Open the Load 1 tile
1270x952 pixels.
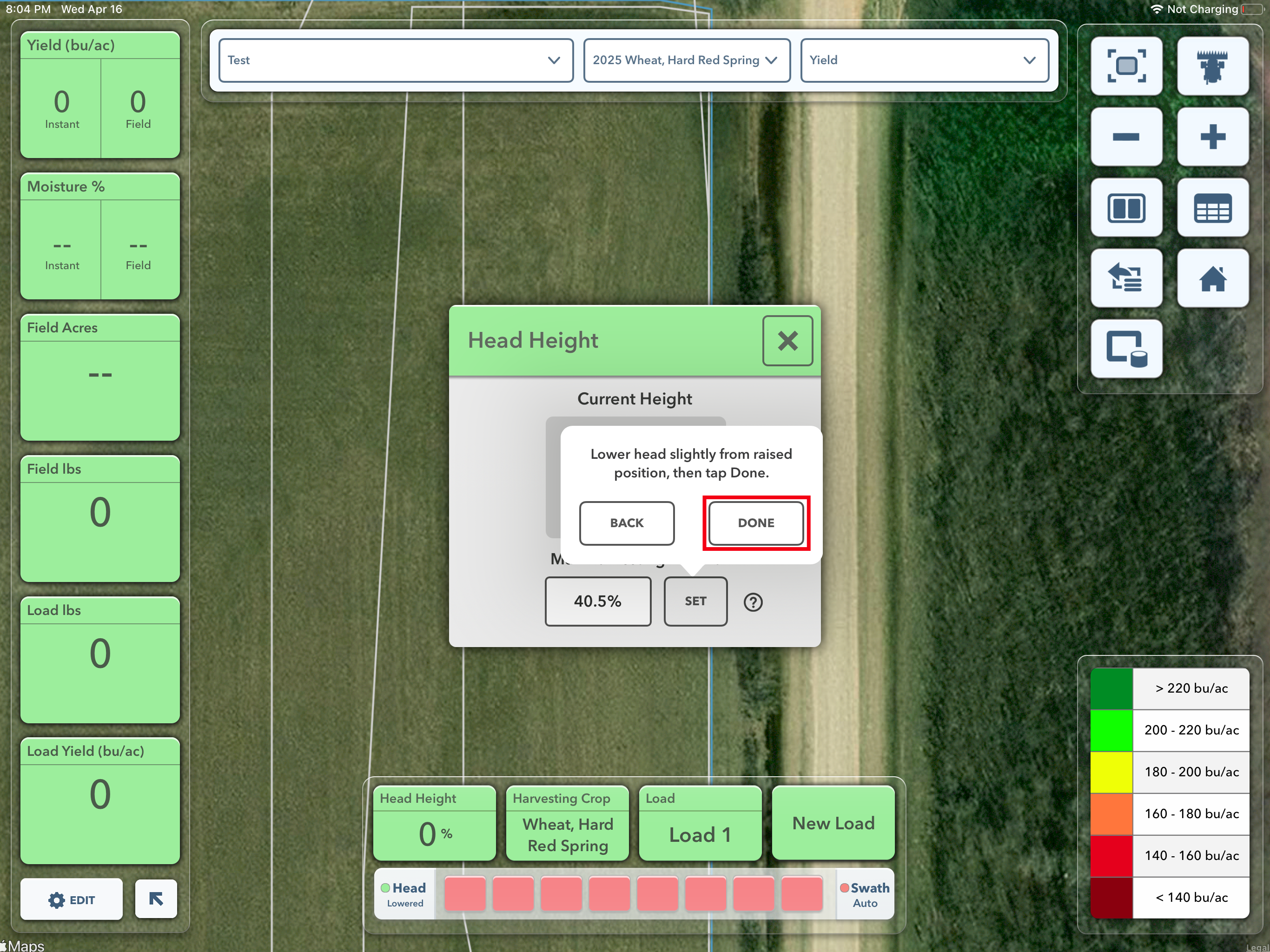coord(700,823)
